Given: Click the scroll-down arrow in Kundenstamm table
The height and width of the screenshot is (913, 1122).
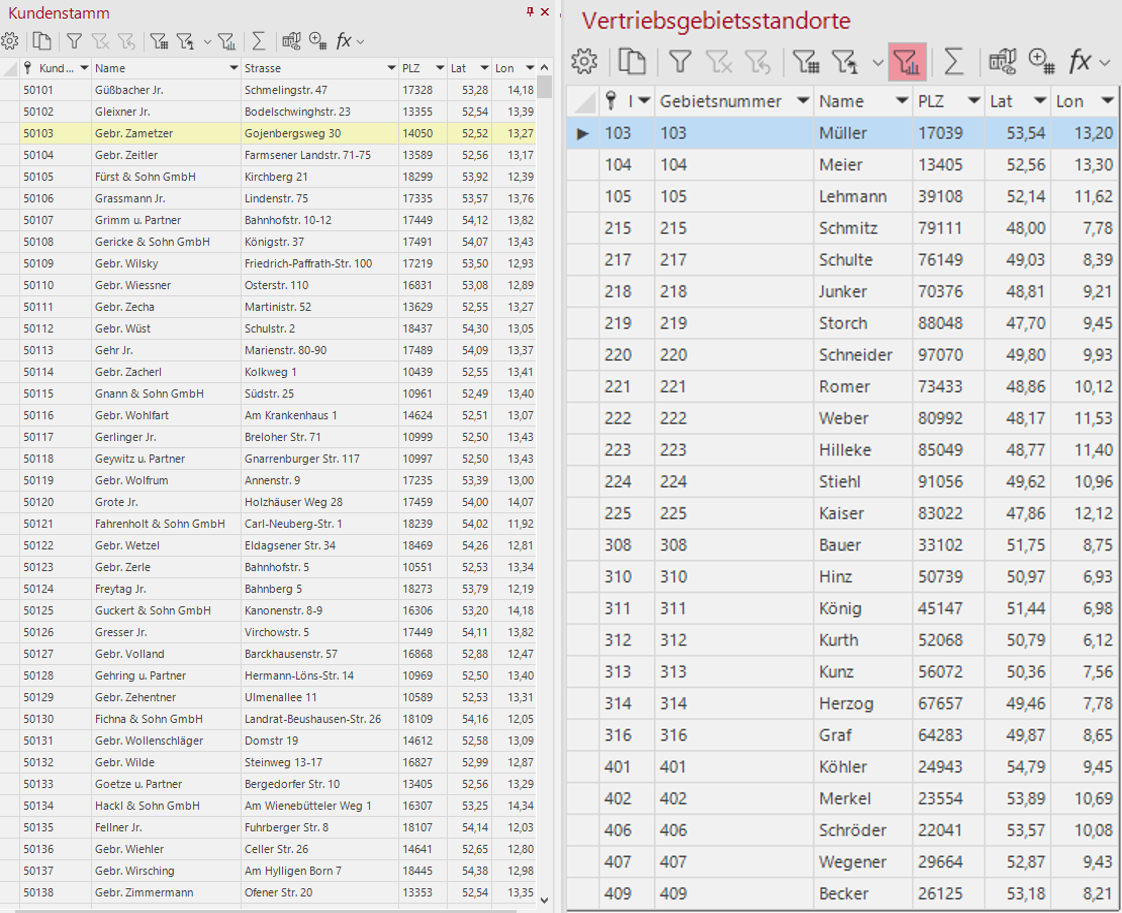Looking at the screenshot, I should [545, 900].
